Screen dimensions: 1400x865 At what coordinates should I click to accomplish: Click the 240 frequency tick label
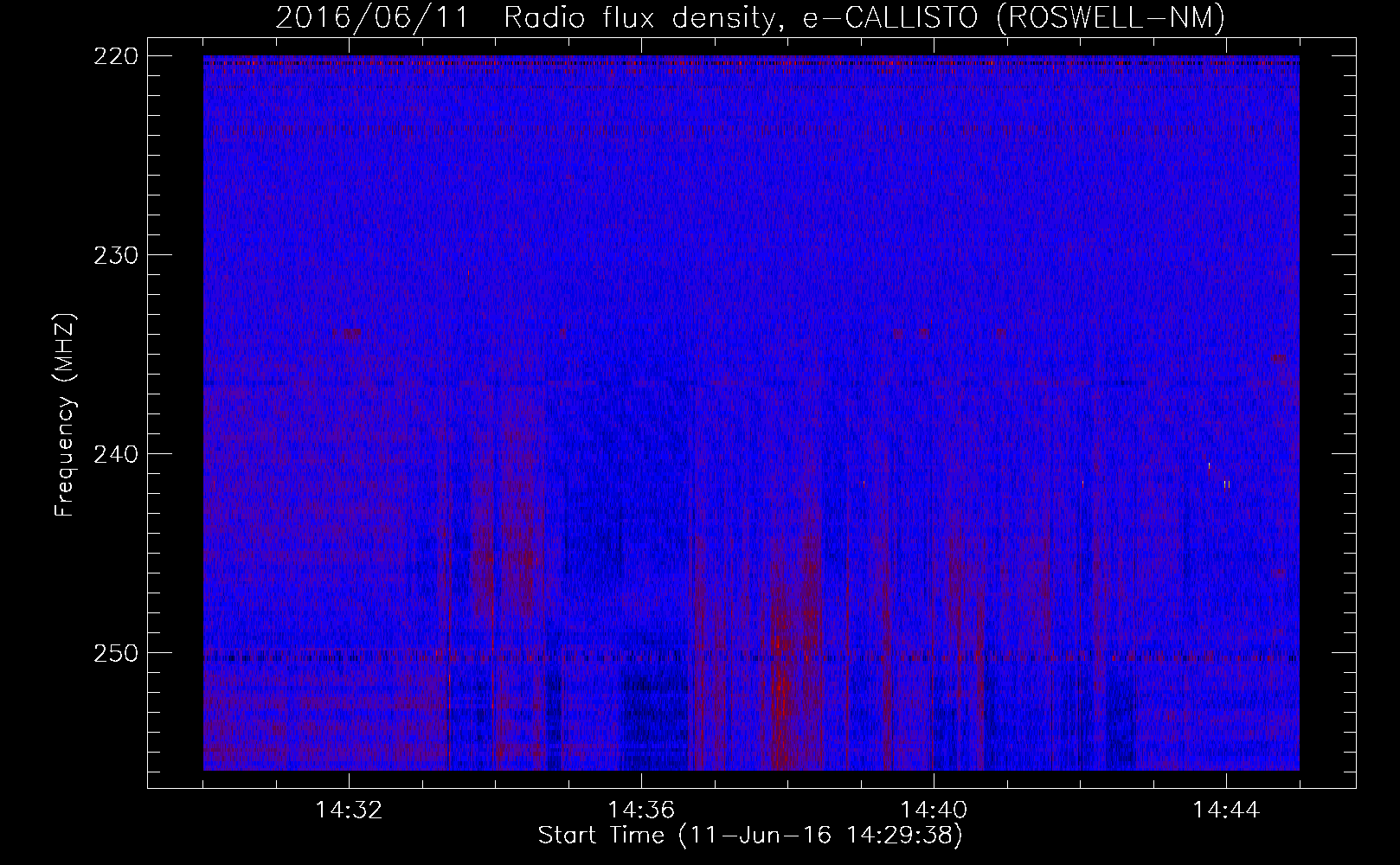[115, 454]
